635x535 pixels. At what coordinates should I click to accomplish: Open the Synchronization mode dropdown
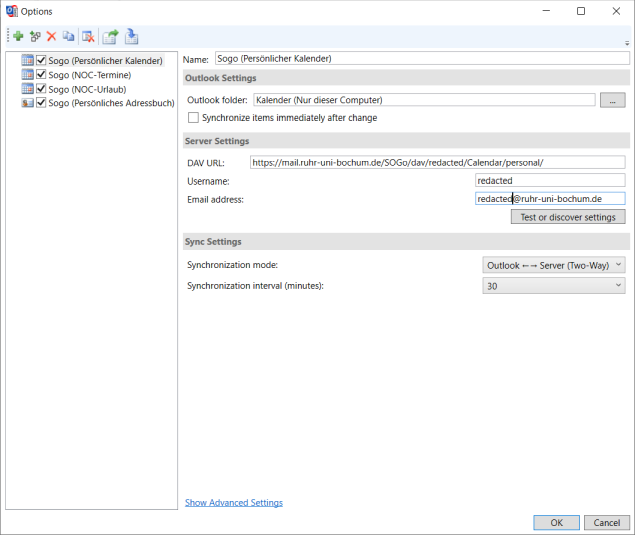[554, 265]
